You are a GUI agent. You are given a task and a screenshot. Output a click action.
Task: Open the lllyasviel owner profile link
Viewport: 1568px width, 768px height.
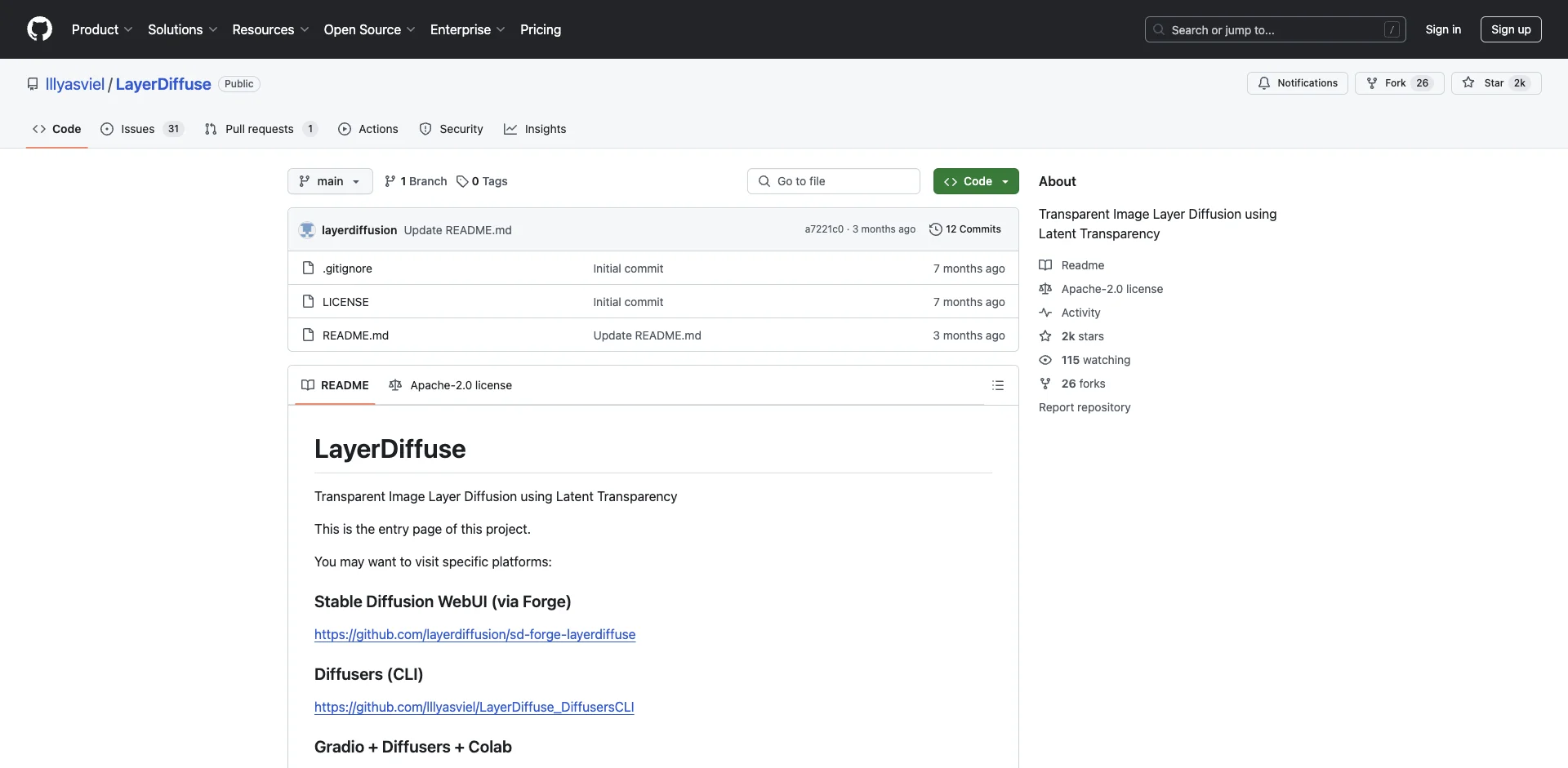click(x=75, y=84)
